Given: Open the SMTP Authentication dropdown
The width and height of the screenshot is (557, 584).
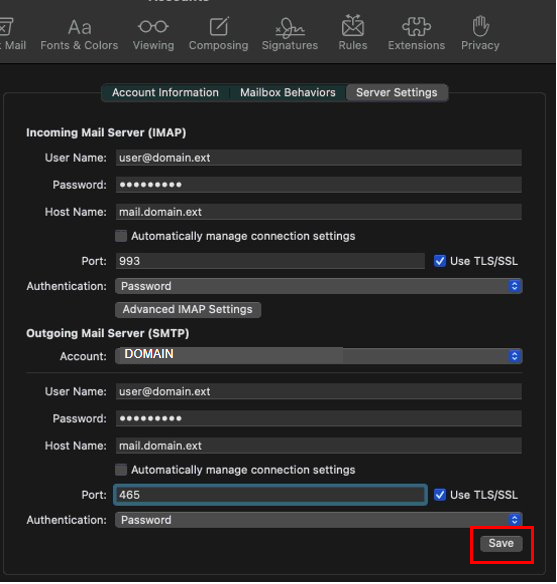Looking at the screenshot, I should [x=319, y=520].
